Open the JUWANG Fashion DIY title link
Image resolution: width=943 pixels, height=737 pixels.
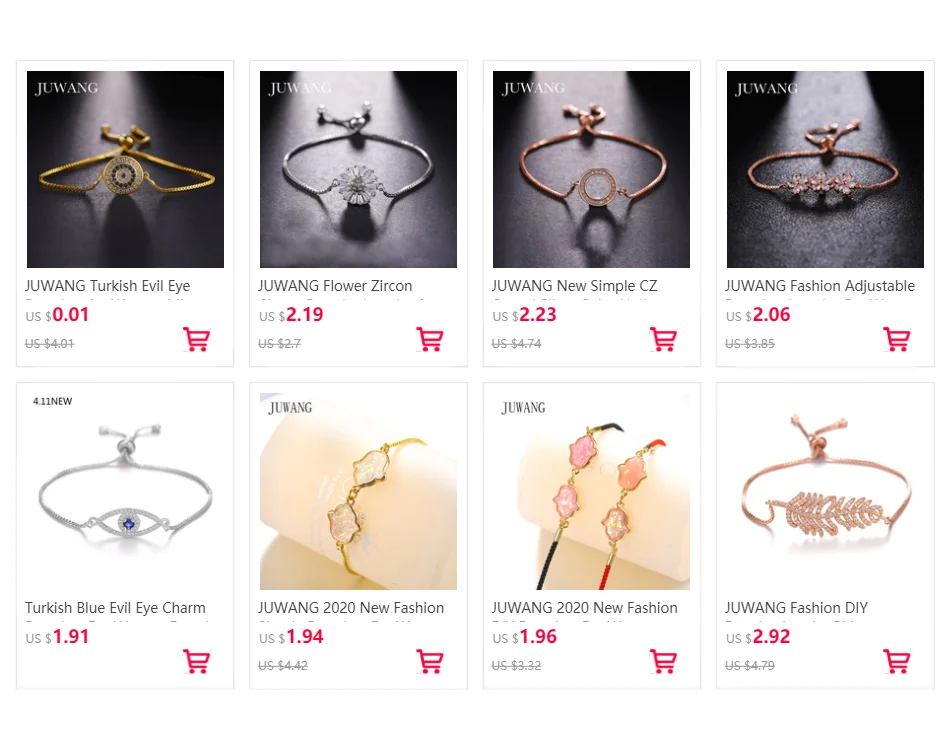pyautogui.click(x=796, y=608)
